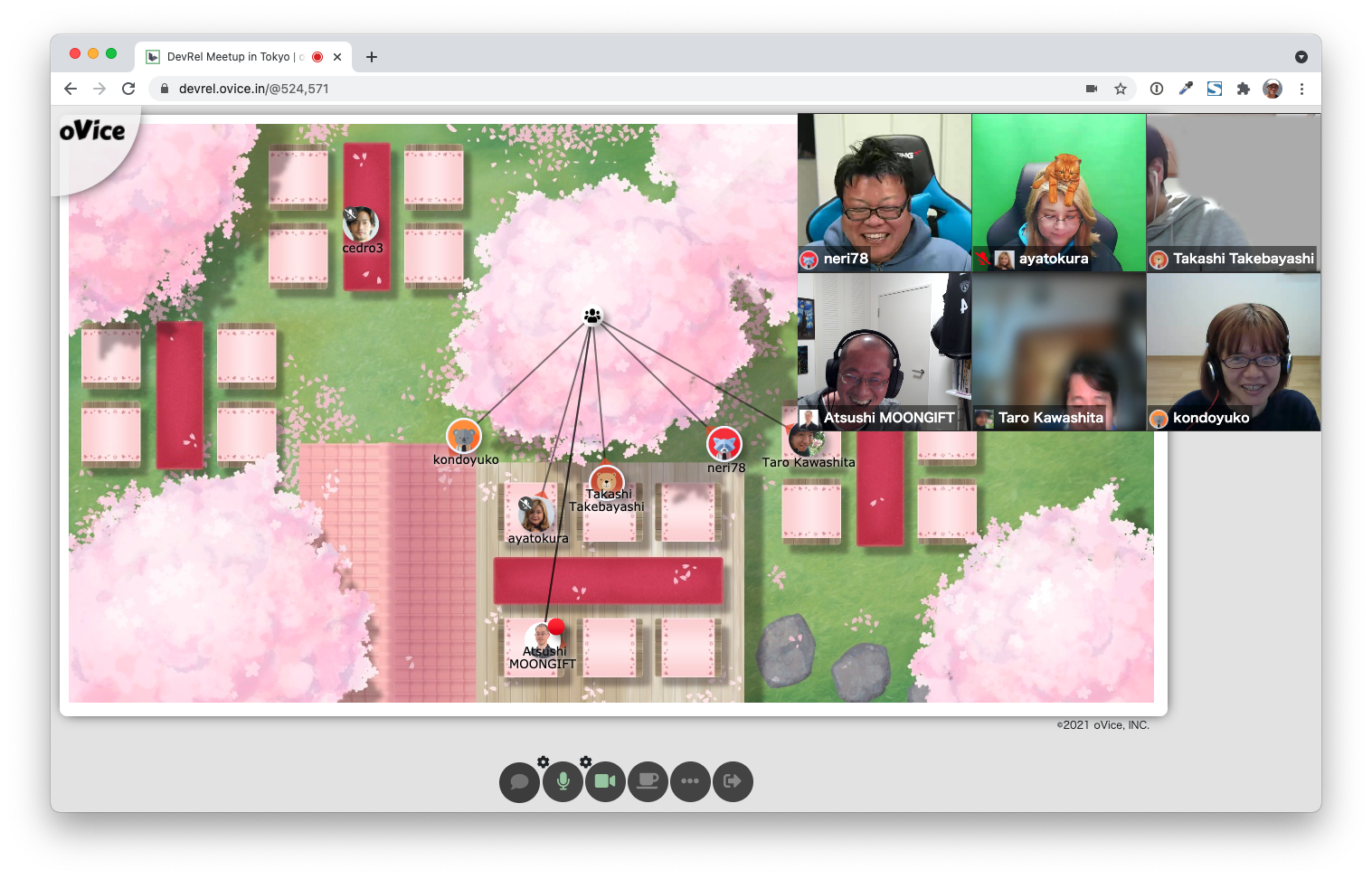The width and height of the screenshot is (1372, 879).
Task: Open the chat bubble panel
Action: pos(519,781)
